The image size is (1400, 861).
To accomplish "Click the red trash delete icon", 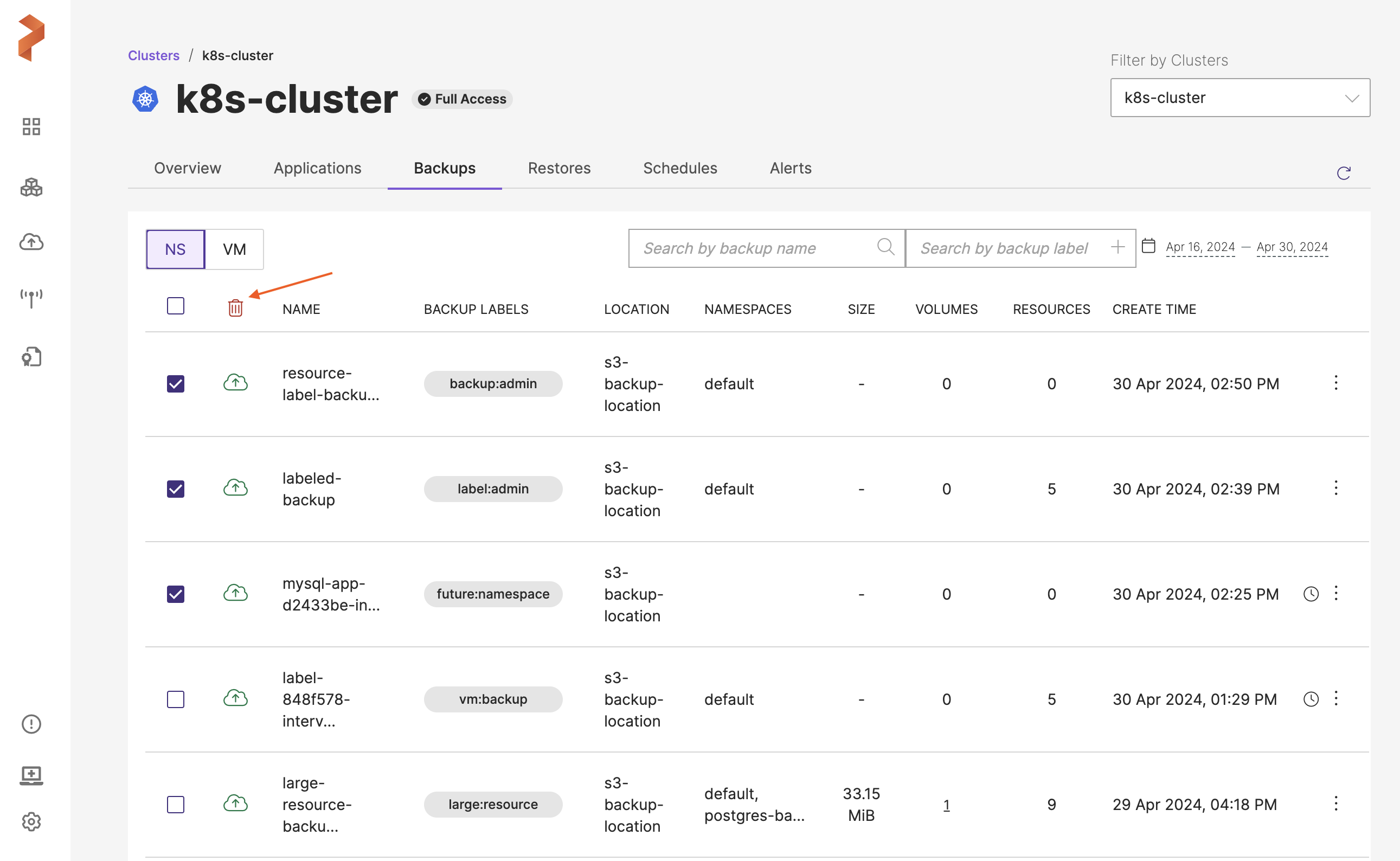I will pos(235,308).
